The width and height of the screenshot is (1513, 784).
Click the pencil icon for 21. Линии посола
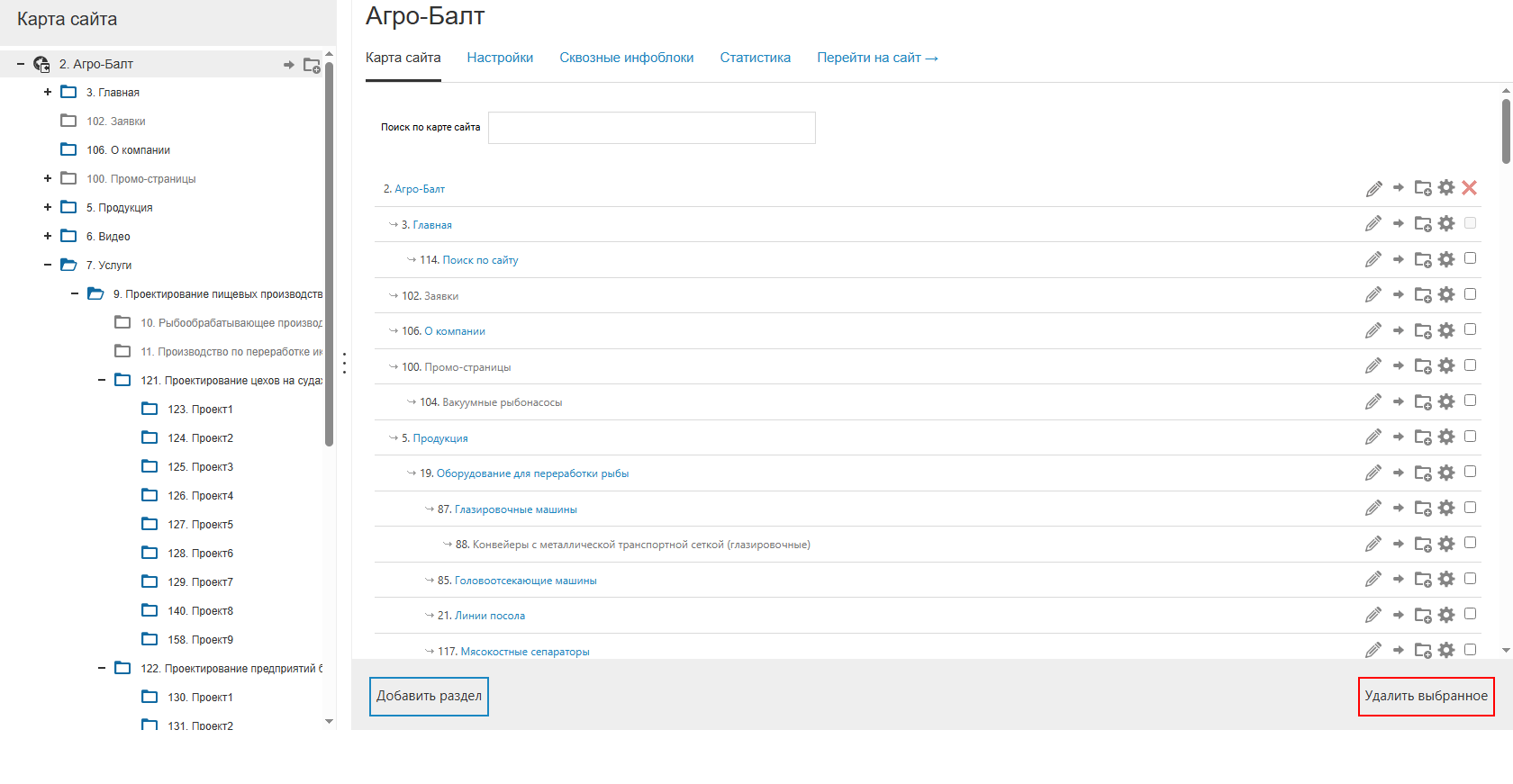(x=1373, y=615)
